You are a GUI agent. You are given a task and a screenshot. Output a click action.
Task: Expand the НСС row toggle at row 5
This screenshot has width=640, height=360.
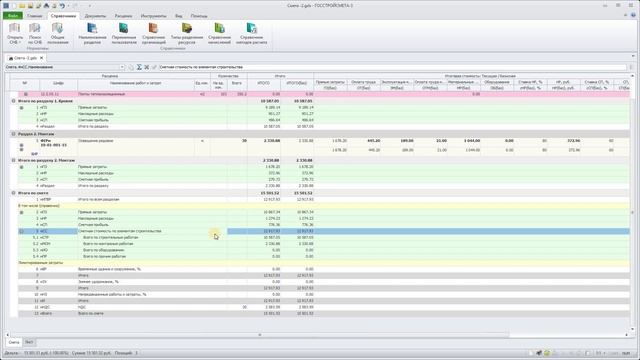point(22,231)
